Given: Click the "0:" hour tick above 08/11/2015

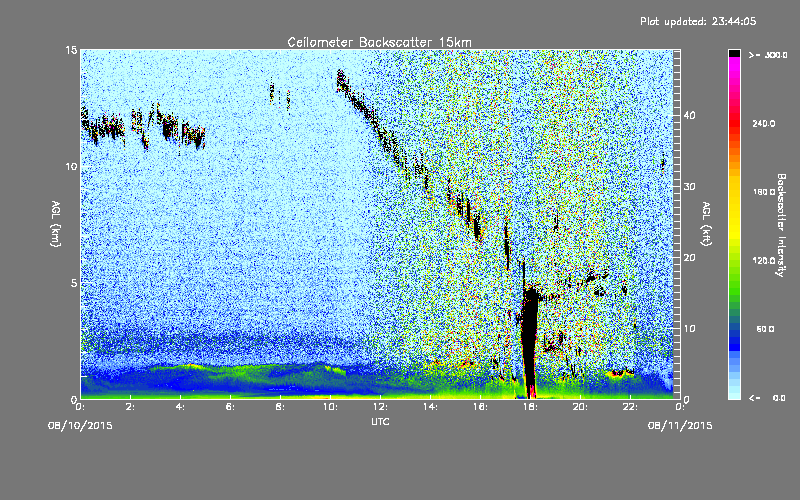Looking at the screenshot, I should pos(680,407).
